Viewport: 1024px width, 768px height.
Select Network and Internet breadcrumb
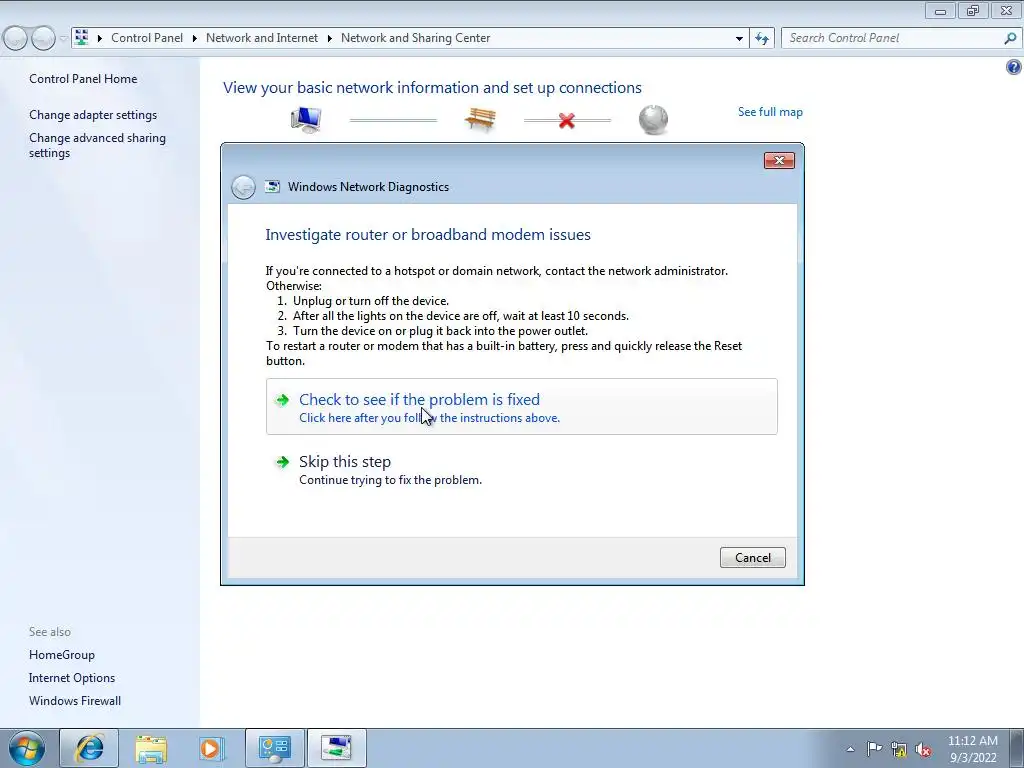tap(262, 38)
